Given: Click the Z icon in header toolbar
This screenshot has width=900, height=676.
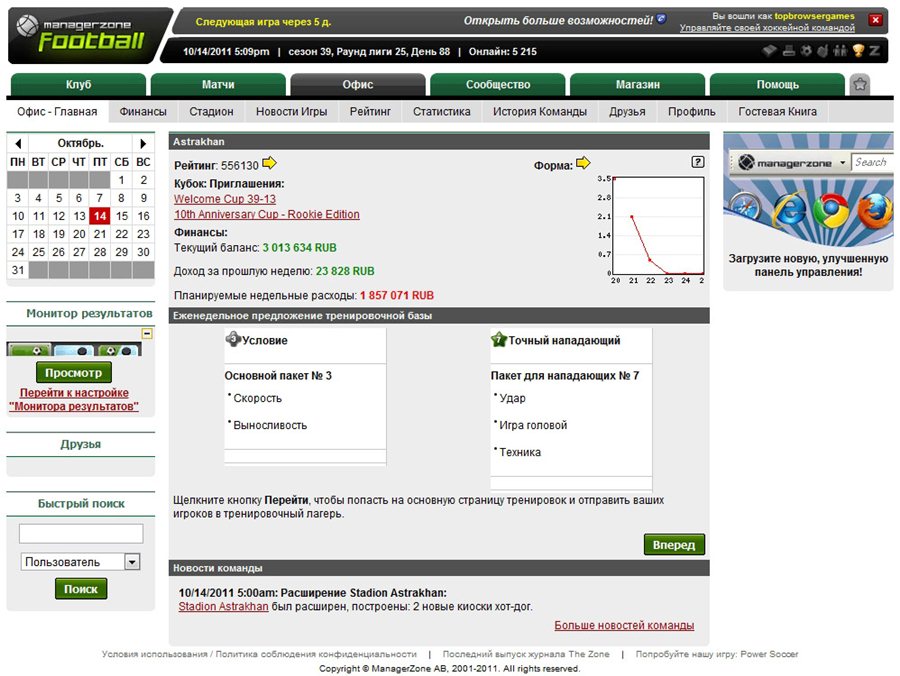Looking at the screenshot, I should coord(875,51).
